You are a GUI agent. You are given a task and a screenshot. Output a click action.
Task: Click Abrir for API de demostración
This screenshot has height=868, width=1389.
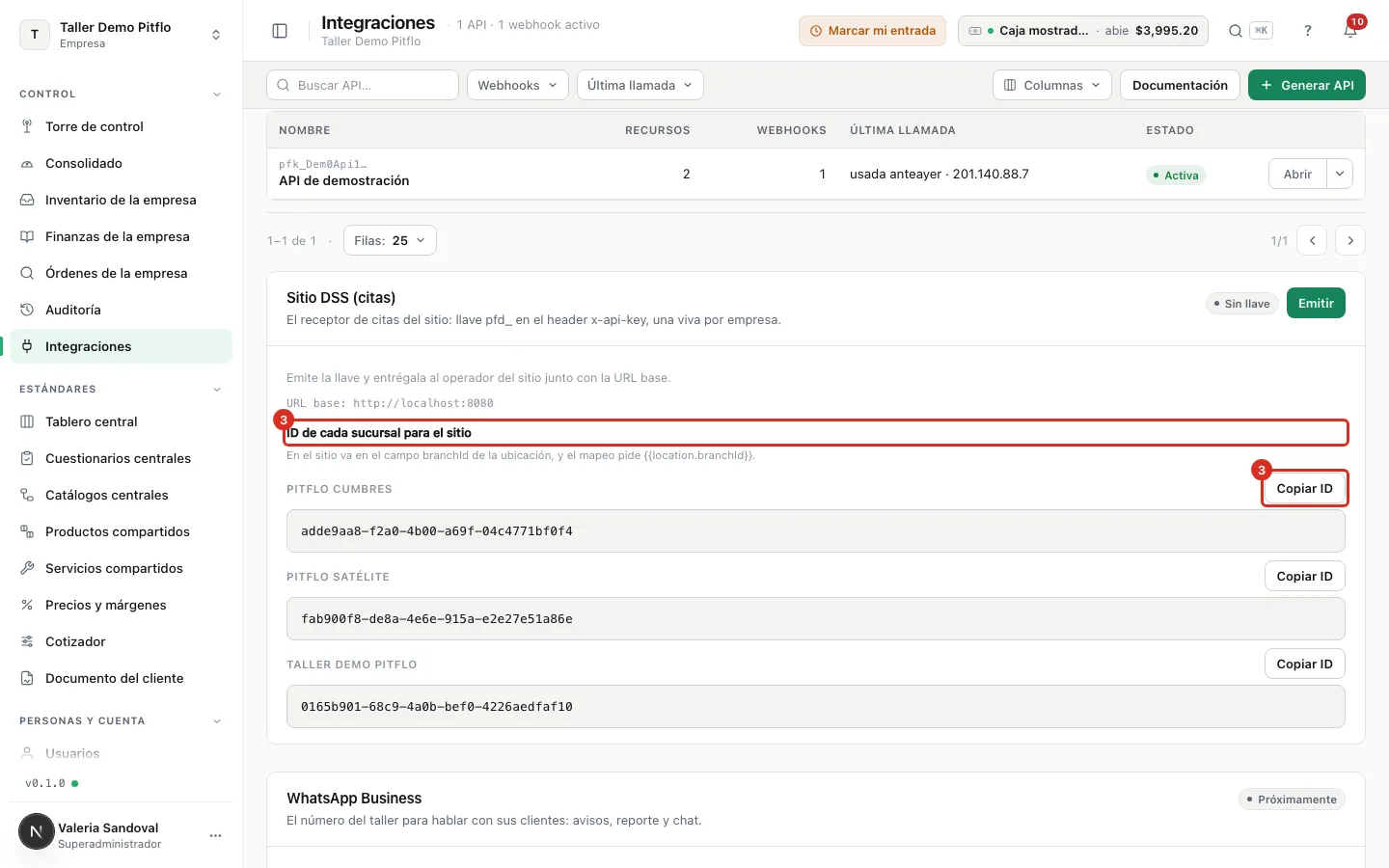point(1297,174)
